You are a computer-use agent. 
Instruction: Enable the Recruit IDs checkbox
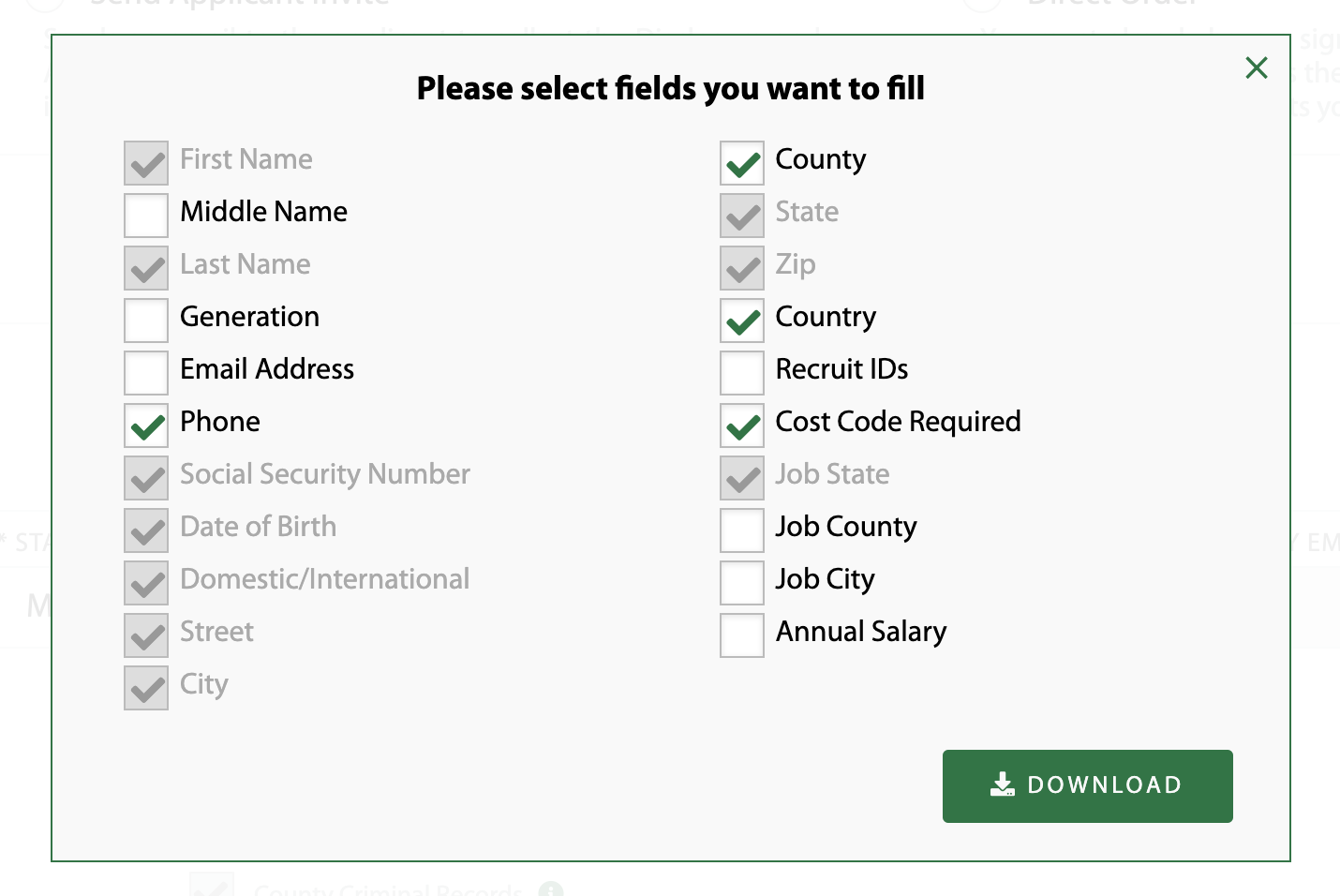(742, 372)
